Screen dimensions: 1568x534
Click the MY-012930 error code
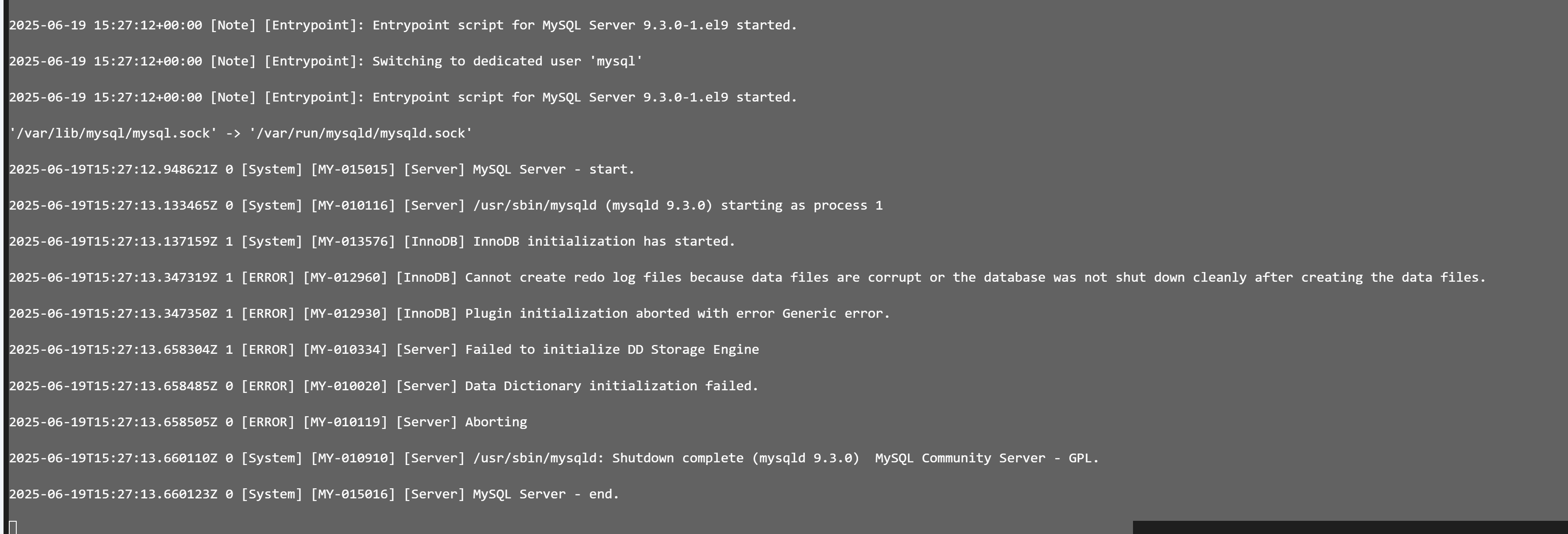point(345,313)
